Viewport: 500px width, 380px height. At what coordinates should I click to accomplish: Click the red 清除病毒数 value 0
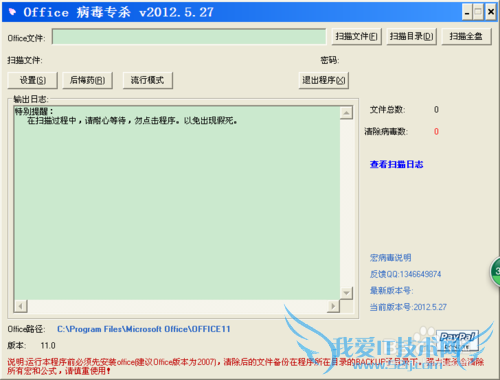click(436, 132)
